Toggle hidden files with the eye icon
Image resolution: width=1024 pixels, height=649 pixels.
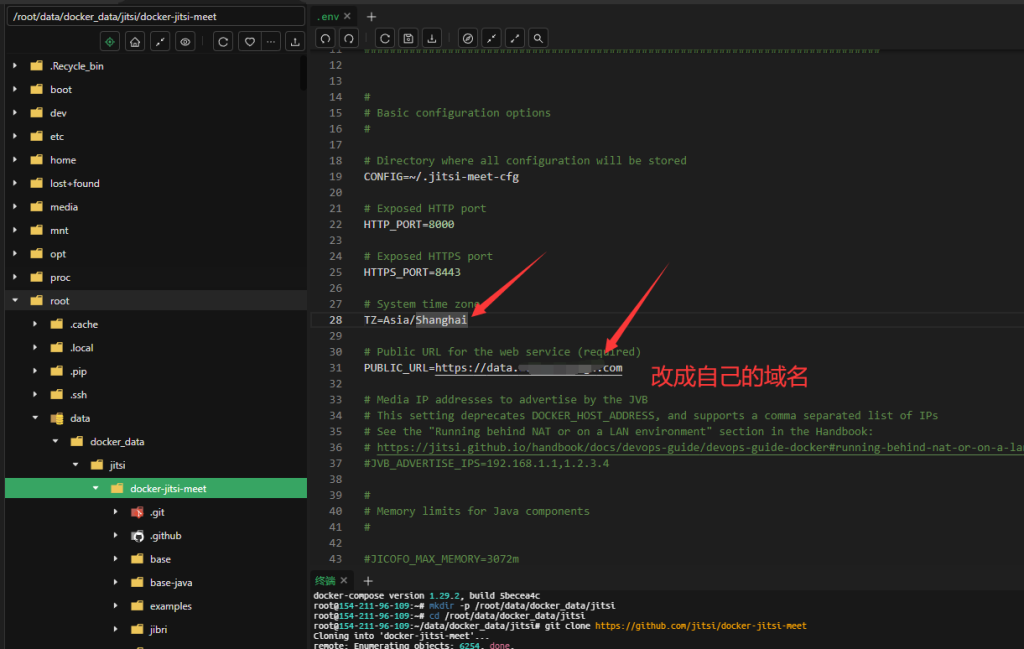(185, 41)
